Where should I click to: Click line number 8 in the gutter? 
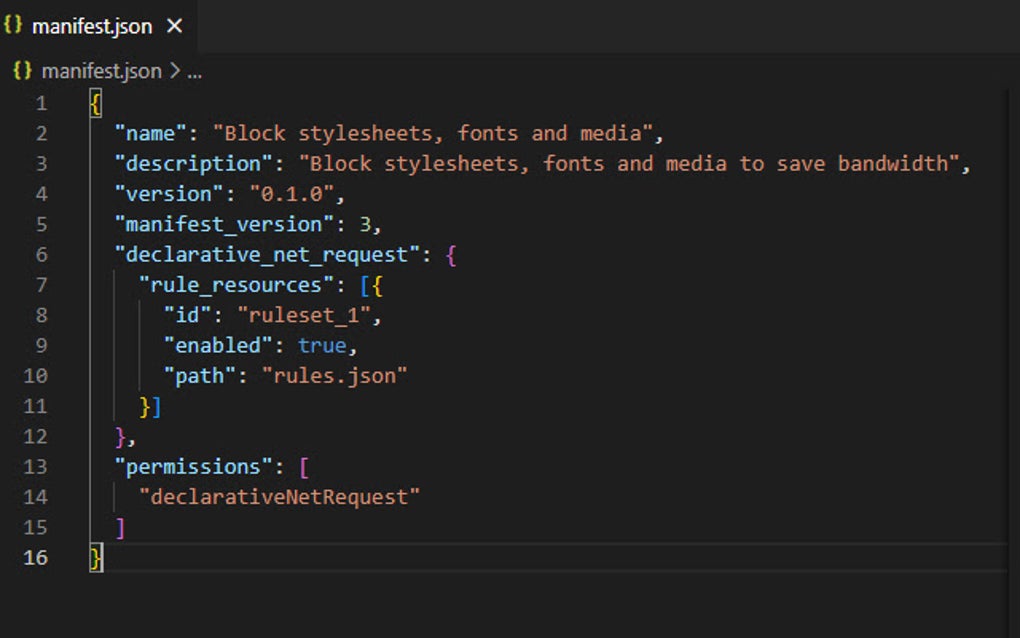(39, 314)
